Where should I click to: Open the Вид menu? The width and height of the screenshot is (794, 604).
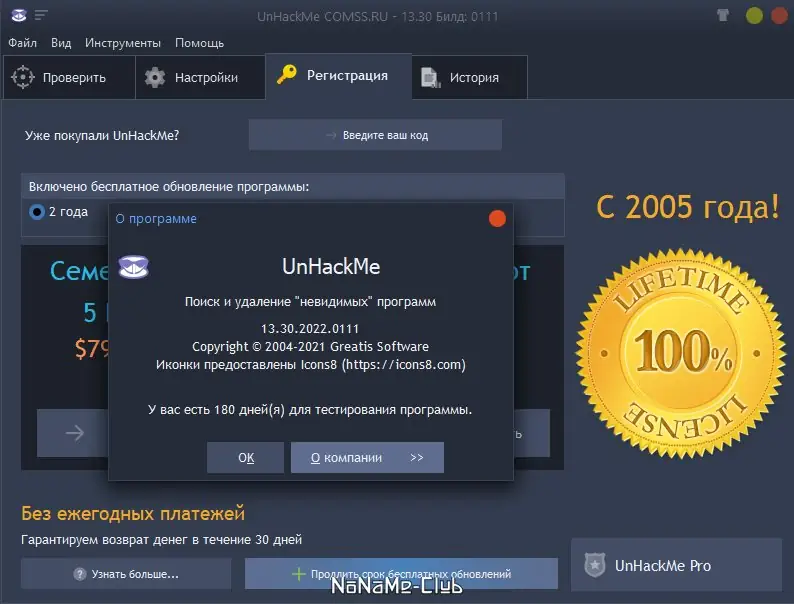(61, 43)
